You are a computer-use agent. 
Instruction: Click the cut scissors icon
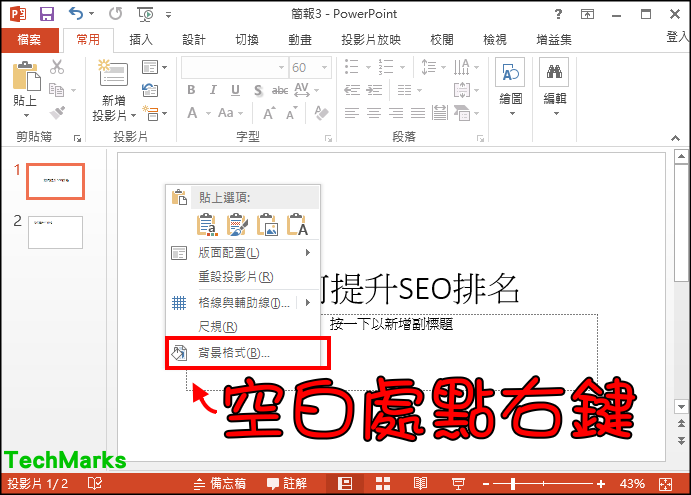[57, 67]
